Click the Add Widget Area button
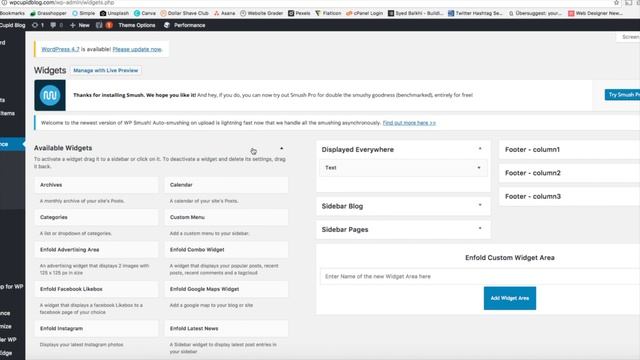Viewport: 640px width, 360px height. point(510,298)
